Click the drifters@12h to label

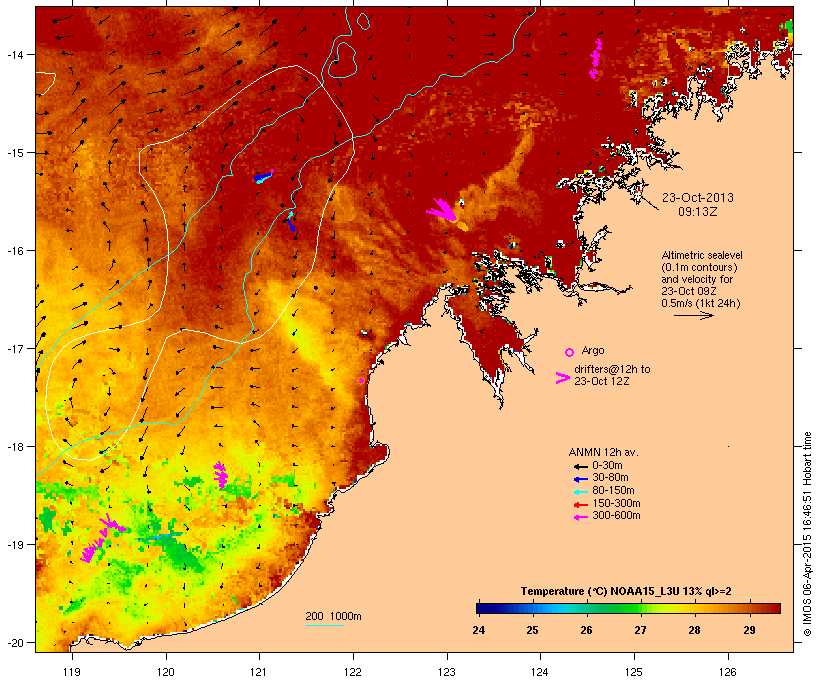point(612,369)
